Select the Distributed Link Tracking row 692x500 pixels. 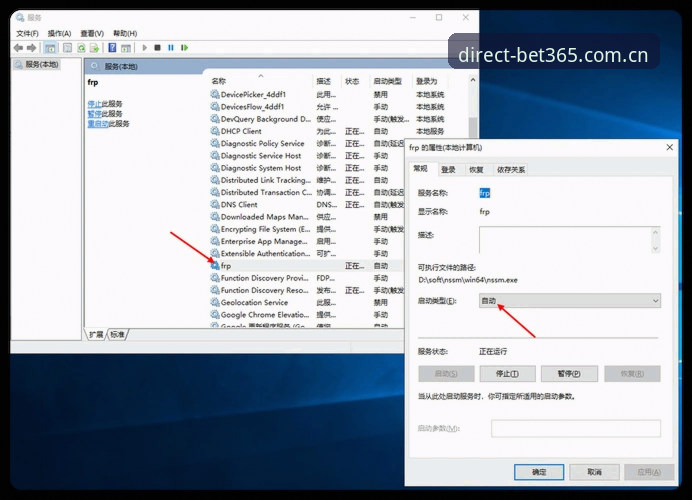coord(307,180)
